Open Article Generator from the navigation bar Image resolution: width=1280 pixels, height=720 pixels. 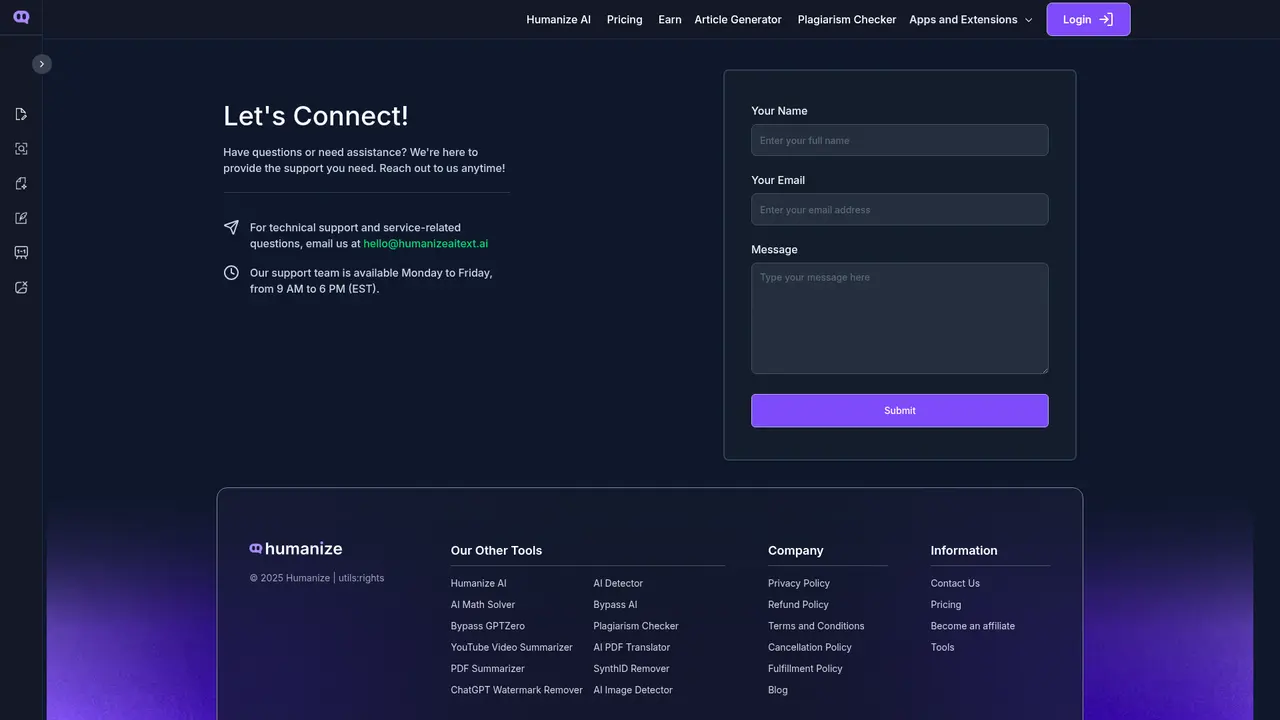(738, 19)
